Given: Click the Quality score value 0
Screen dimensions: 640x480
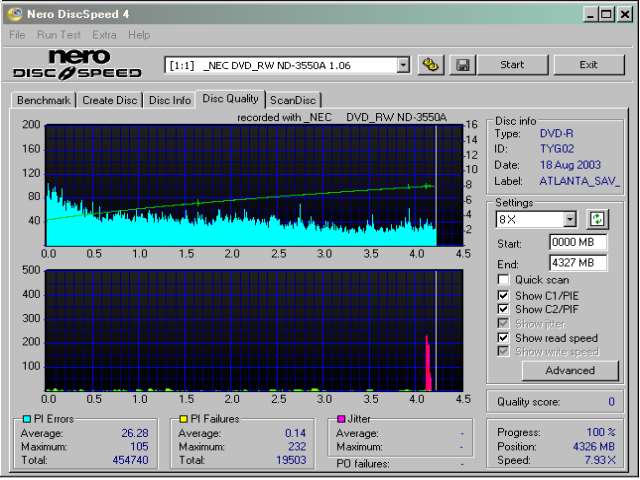Looking at the screenshot, I should pos(611,402).
